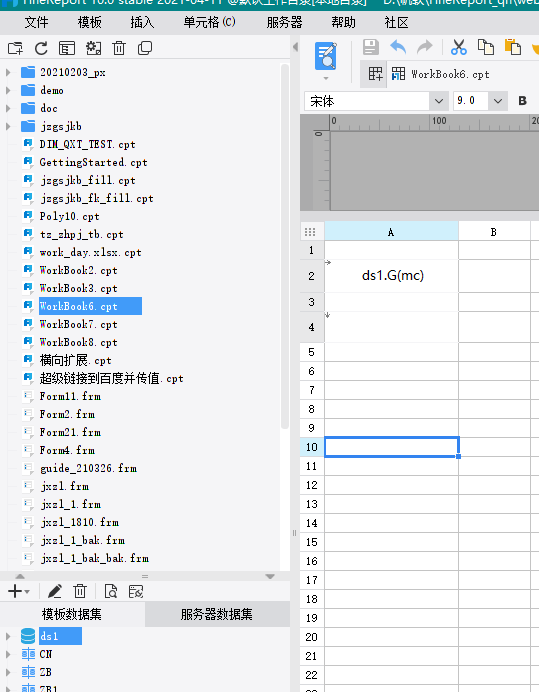Refresh the template file tree

[x=41, y=48]
